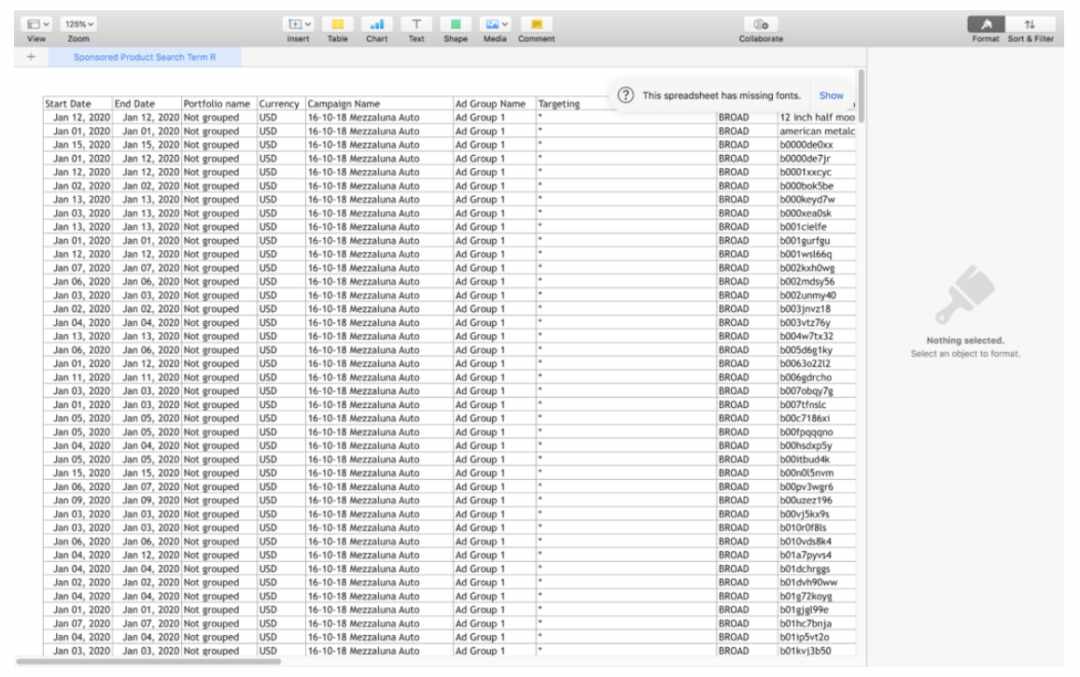Add a Text box

click(416, 24)
